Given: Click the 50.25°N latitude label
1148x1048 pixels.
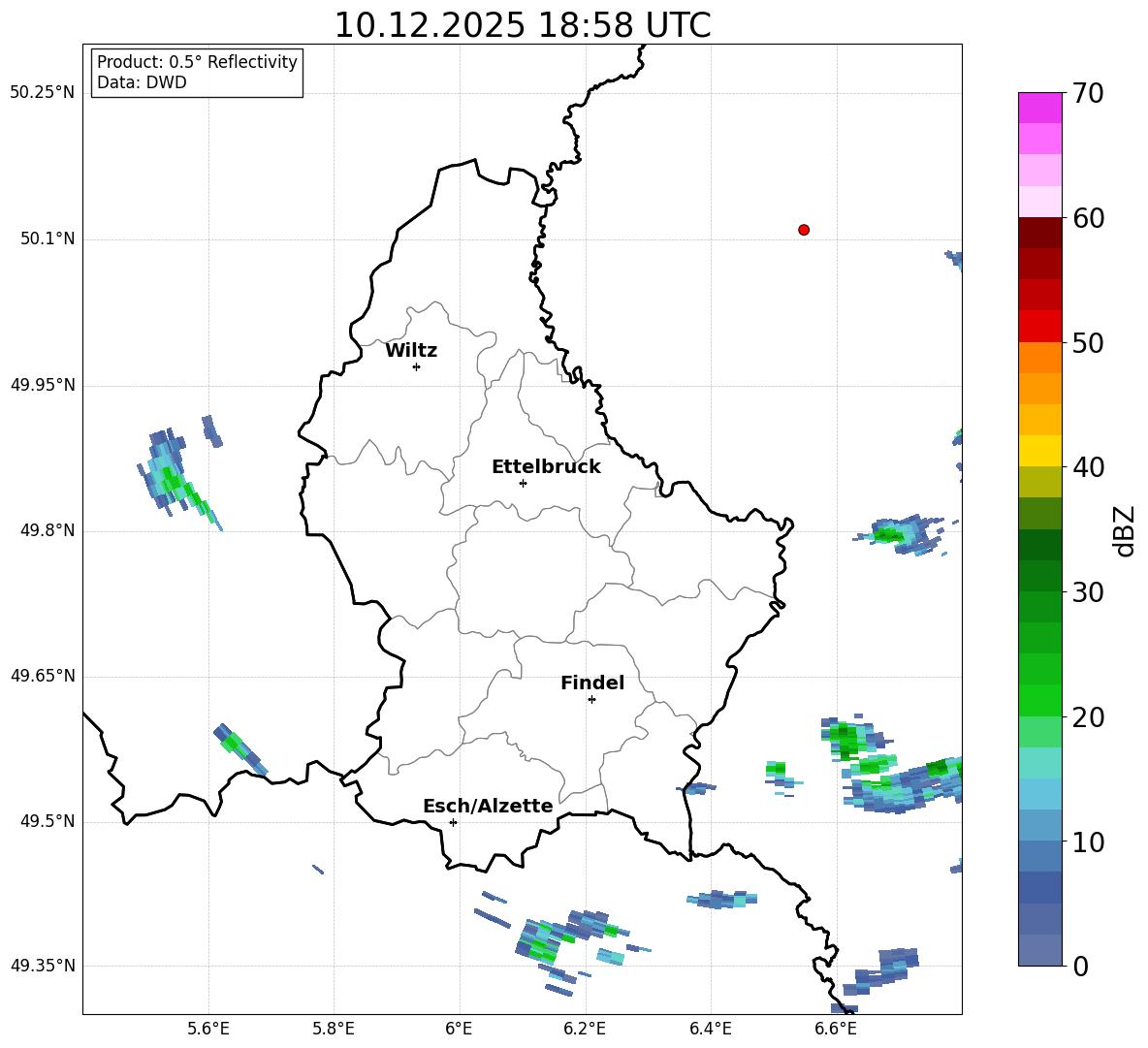Looking at the screenshot, I should 43,93.
